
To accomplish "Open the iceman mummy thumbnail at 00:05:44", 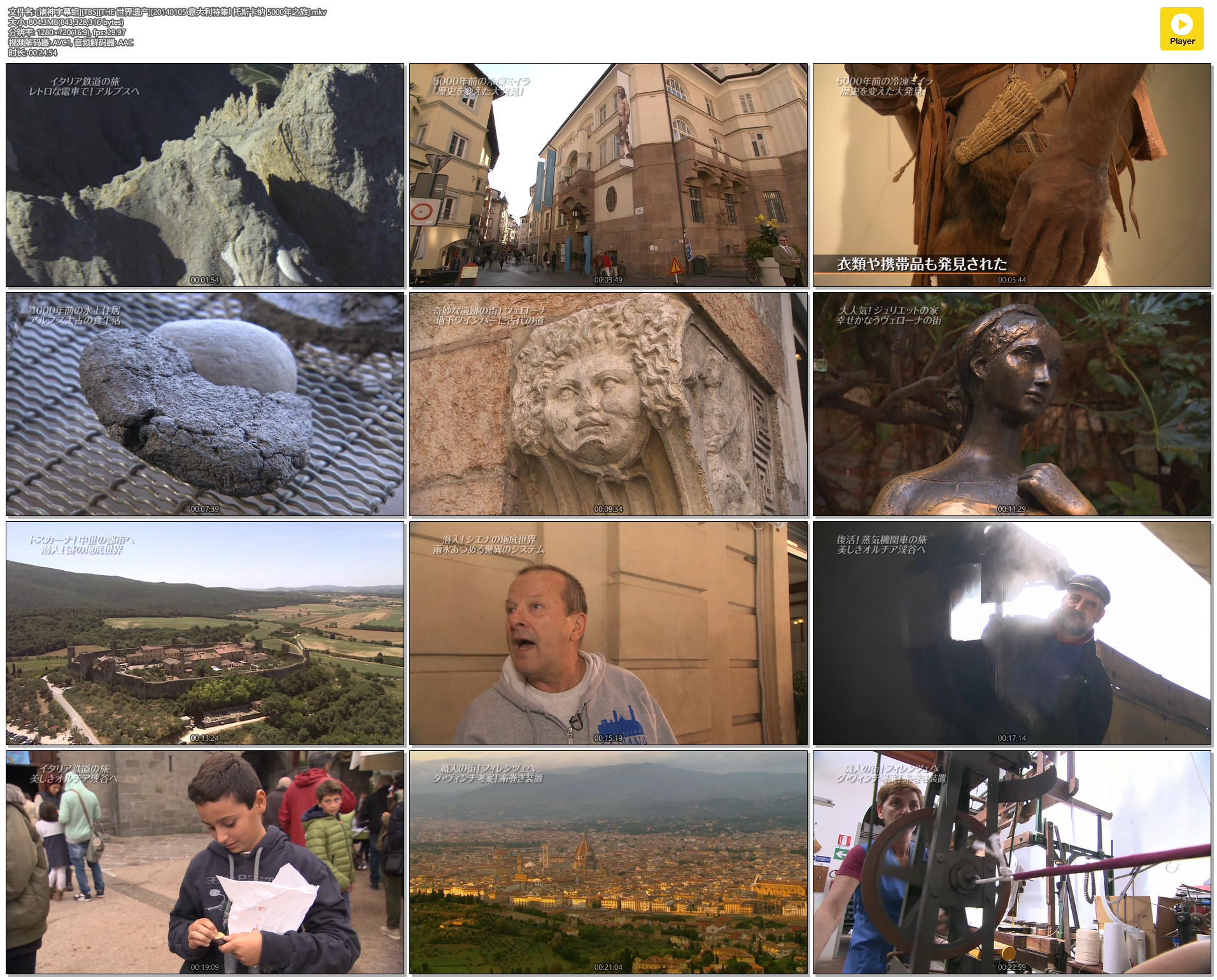I will coord(1011,175).
